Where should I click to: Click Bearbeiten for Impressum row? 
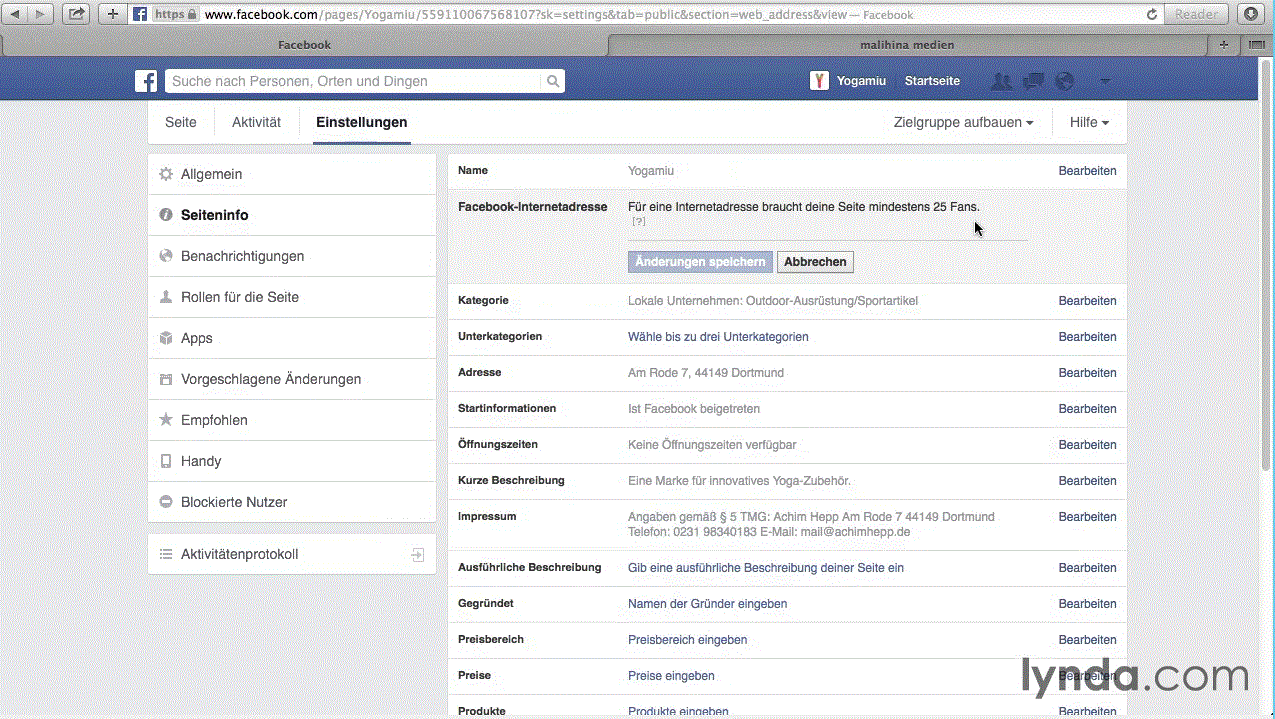[x=1087, y=517]
